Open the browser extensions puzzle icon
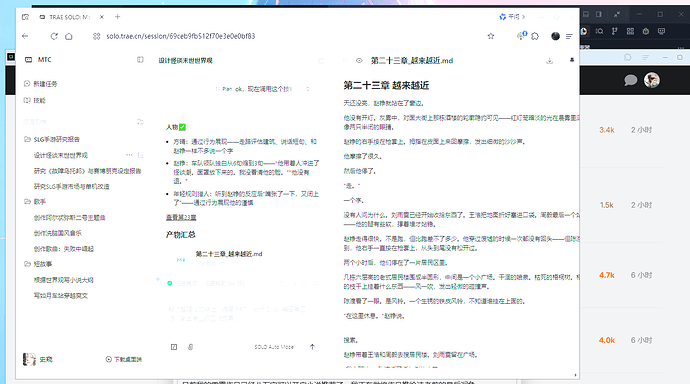 (535, 36)
